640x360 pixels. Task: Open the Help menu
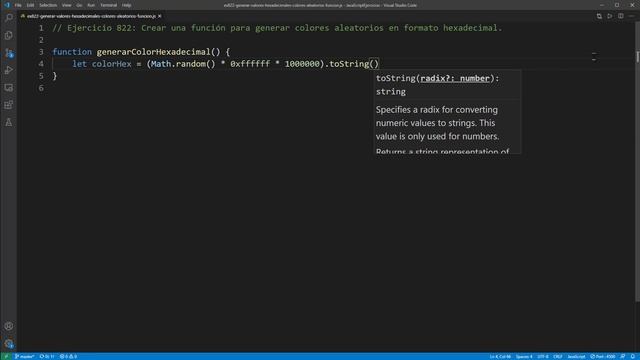(127, 5)
